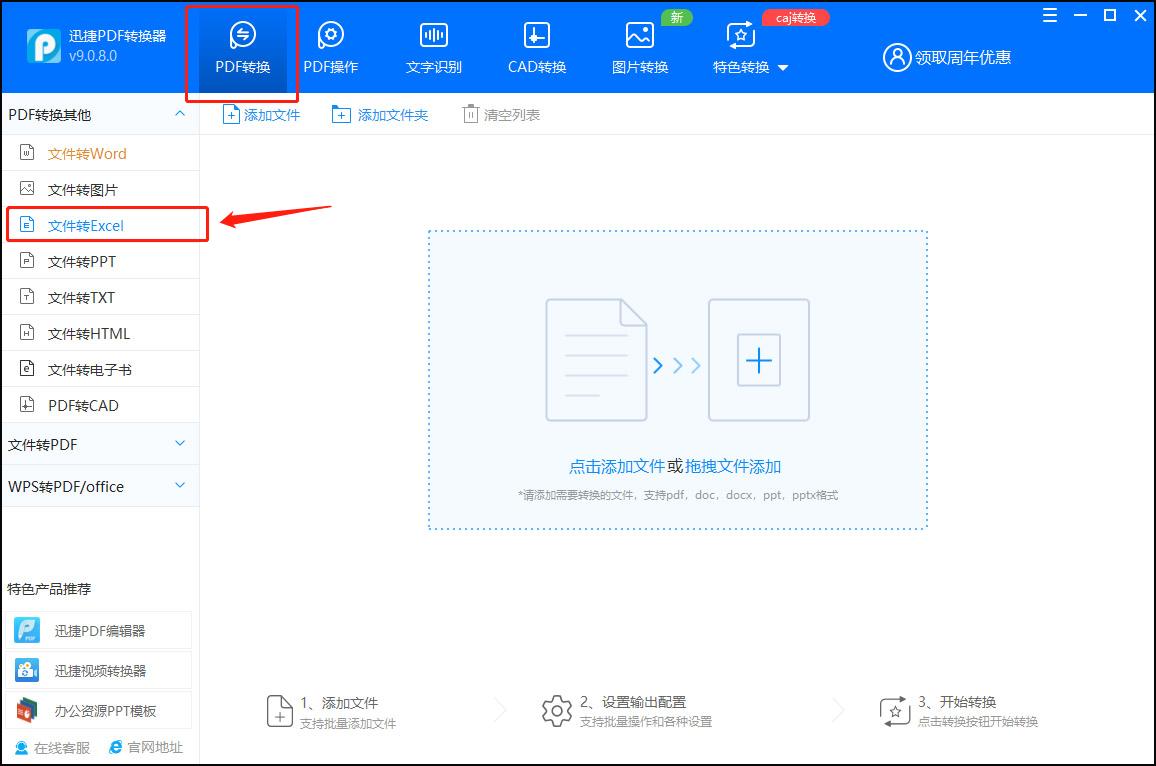Open the hamburger menu at top right
Viewport: 1156px width, 766px height.
point(1048,15)
